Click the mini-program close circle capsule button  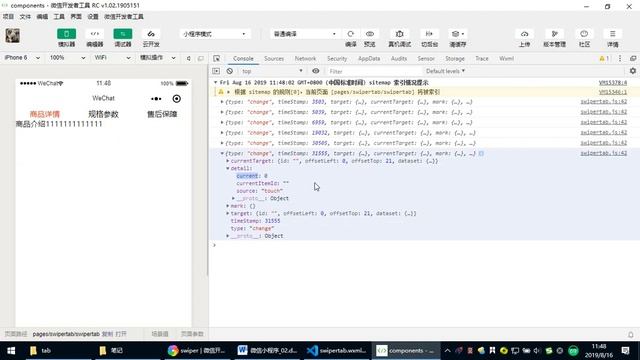click(176, 99)
